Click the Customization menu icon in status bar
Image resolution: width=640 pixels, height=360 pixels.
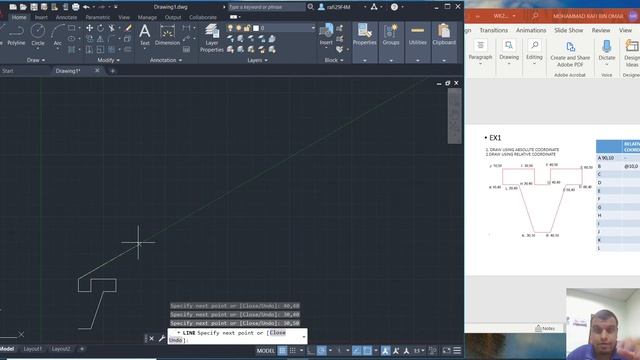pyautogui.click(x=457, y=351)
